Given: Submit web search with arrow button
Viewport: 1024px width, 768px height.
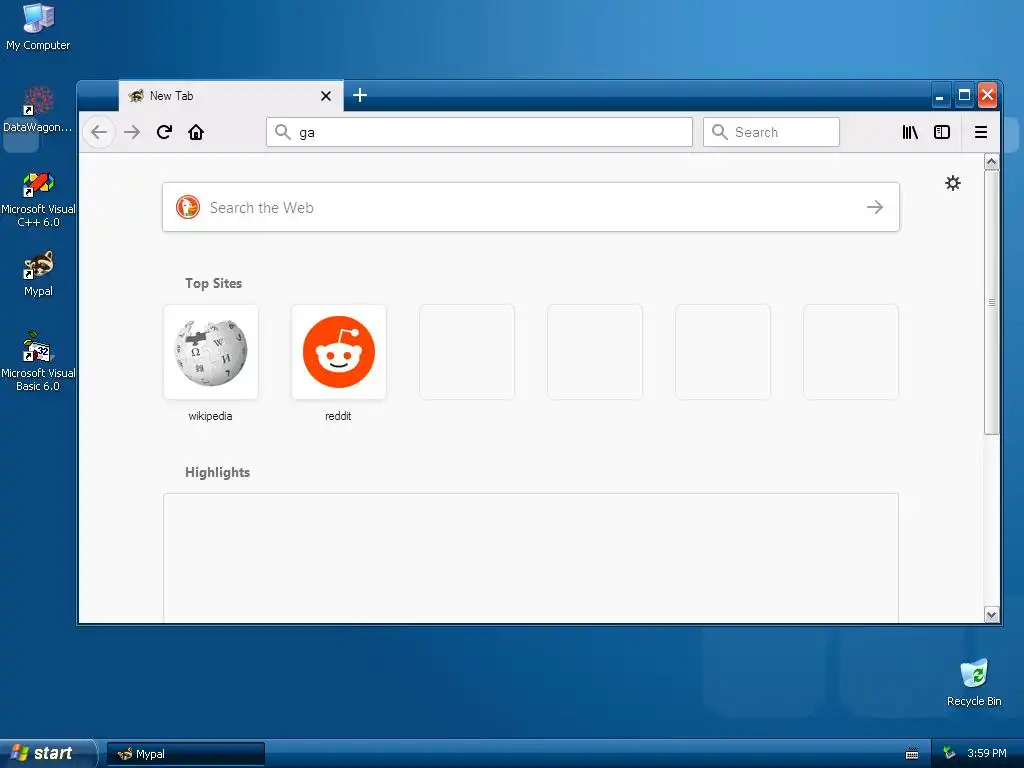Looking at the screenshot, I should [874, 207].
